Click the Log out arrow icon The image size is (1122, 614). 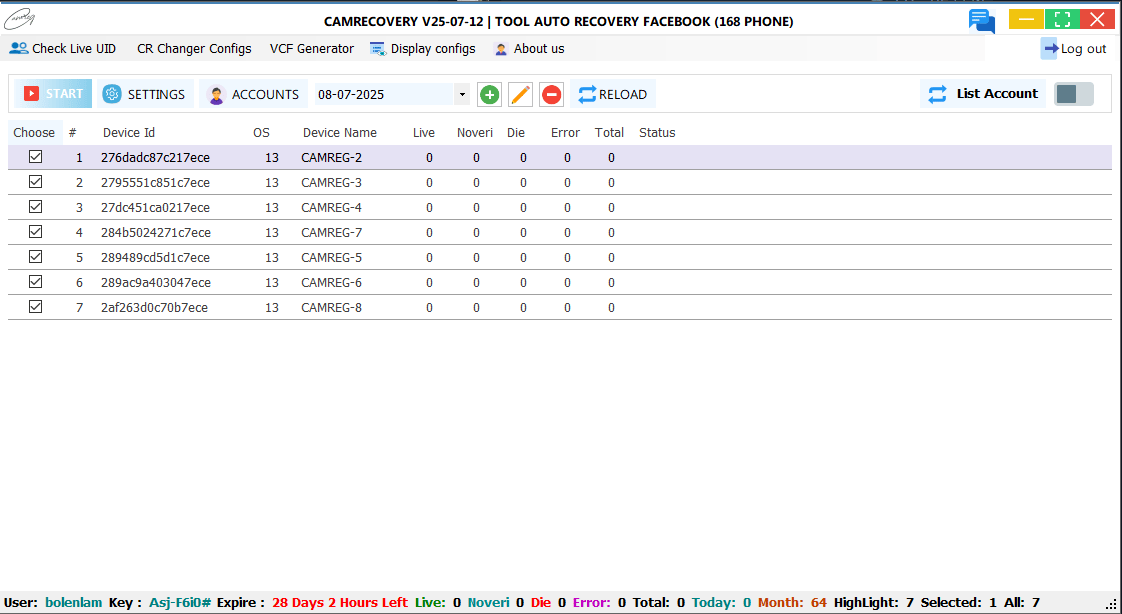tap(1049, 48)
